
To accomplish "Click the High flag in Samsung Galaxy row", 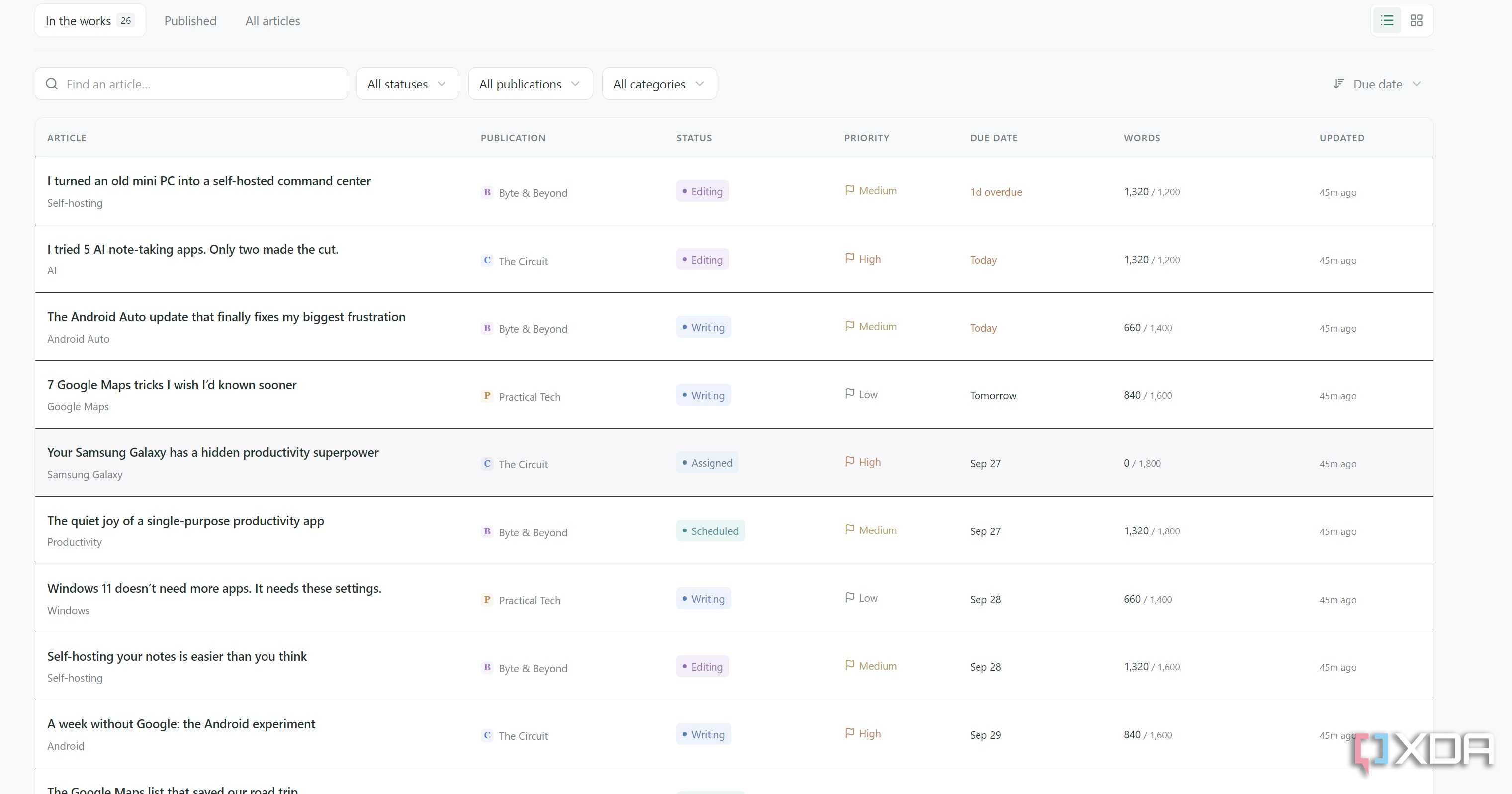I will pyautogui.click(x=849, y=462).
